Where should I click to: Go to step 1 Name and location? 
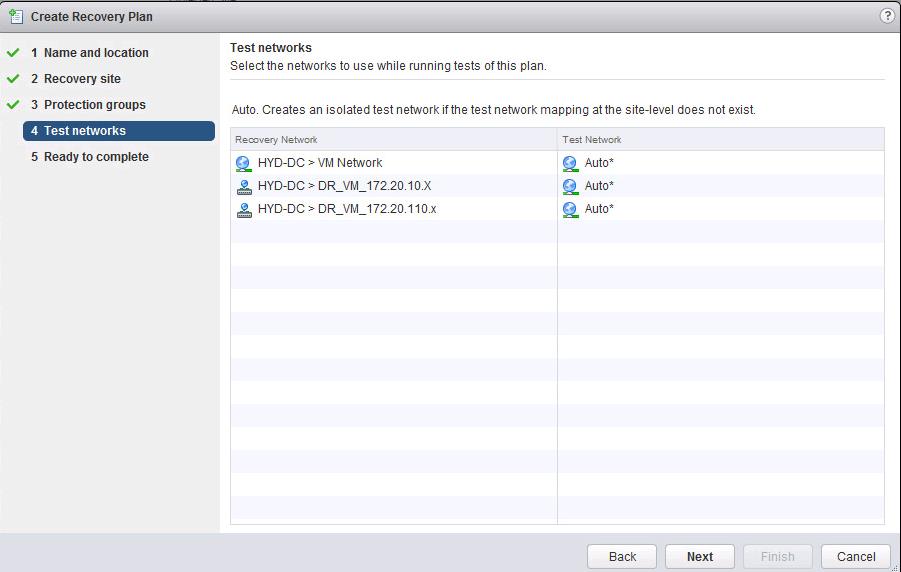coord(90,53)
